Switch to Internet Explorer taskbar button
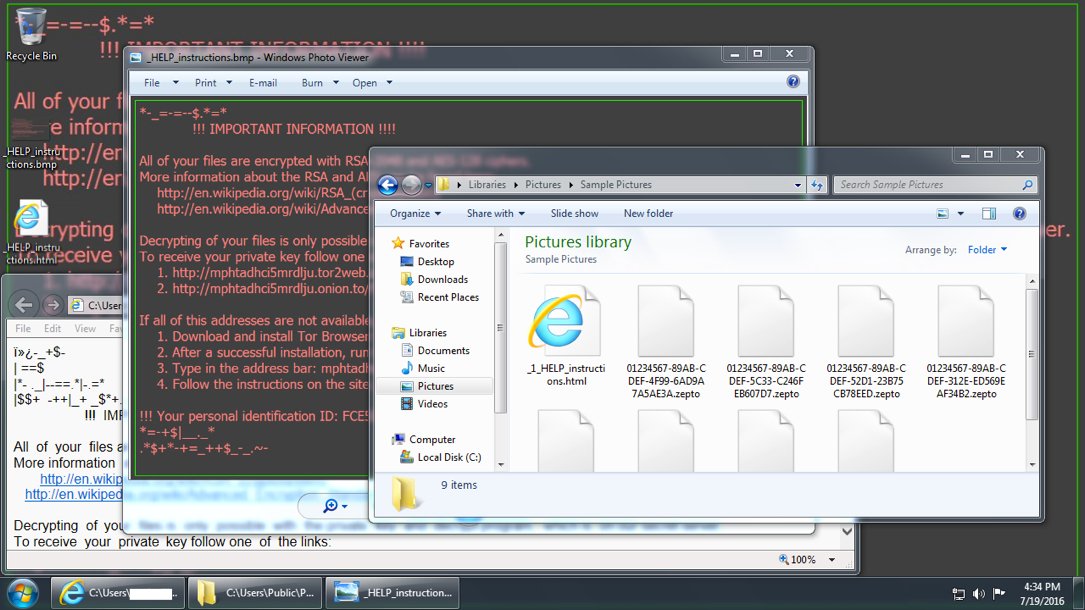1085x610 pixels. point(118,593)
